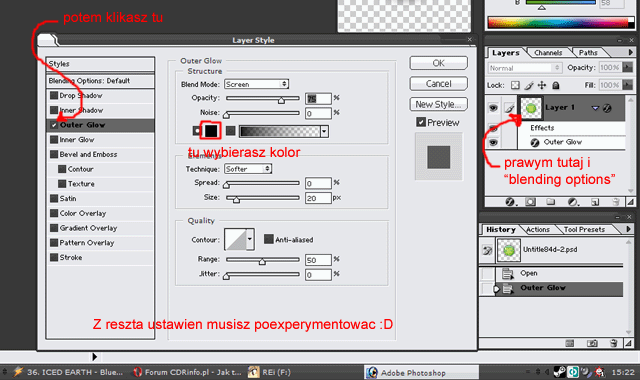Viewport: 640px width, 380px height.
Task: Create a new layer set folder
Action: [551, 202]
